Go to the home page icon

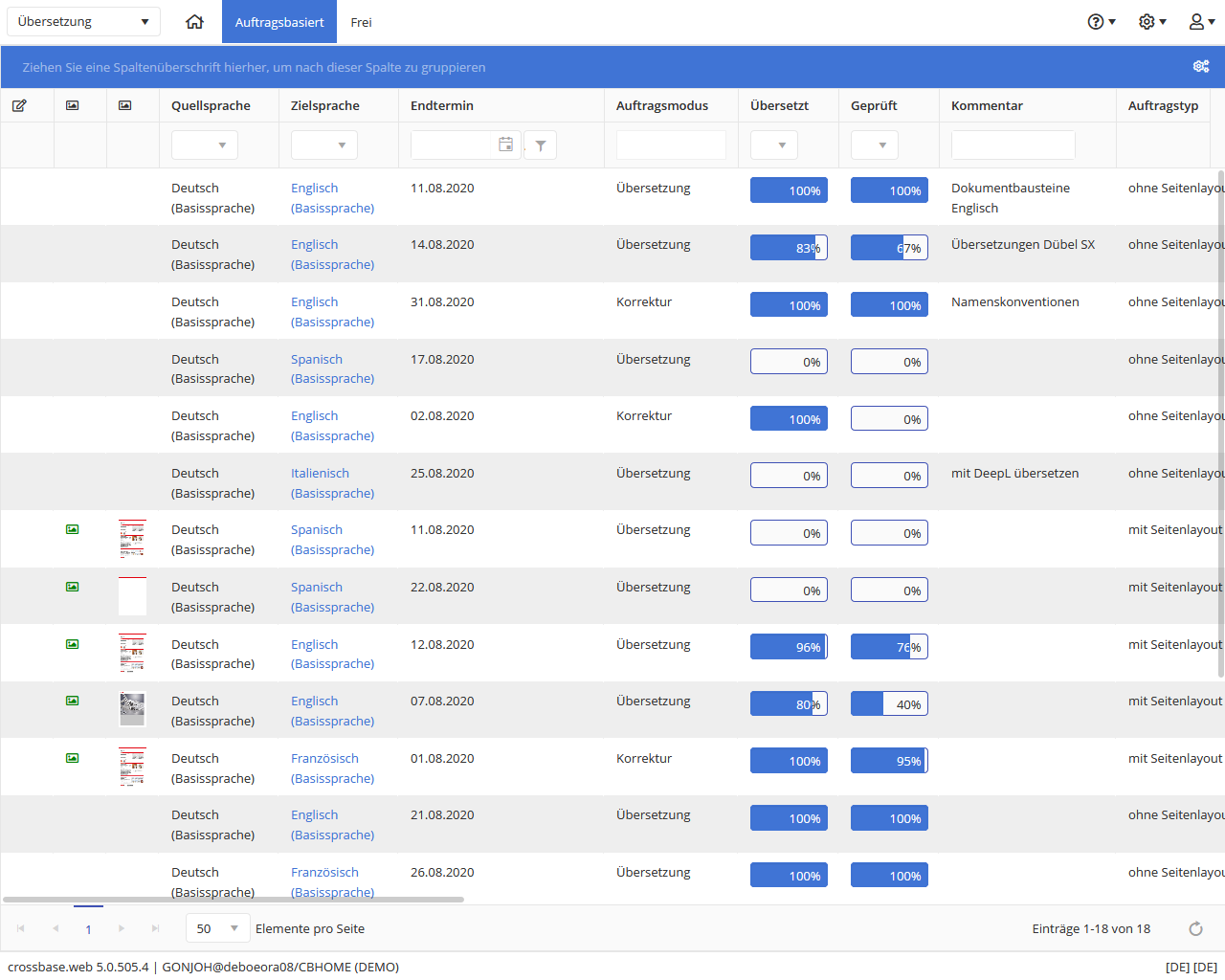point(194,21)
